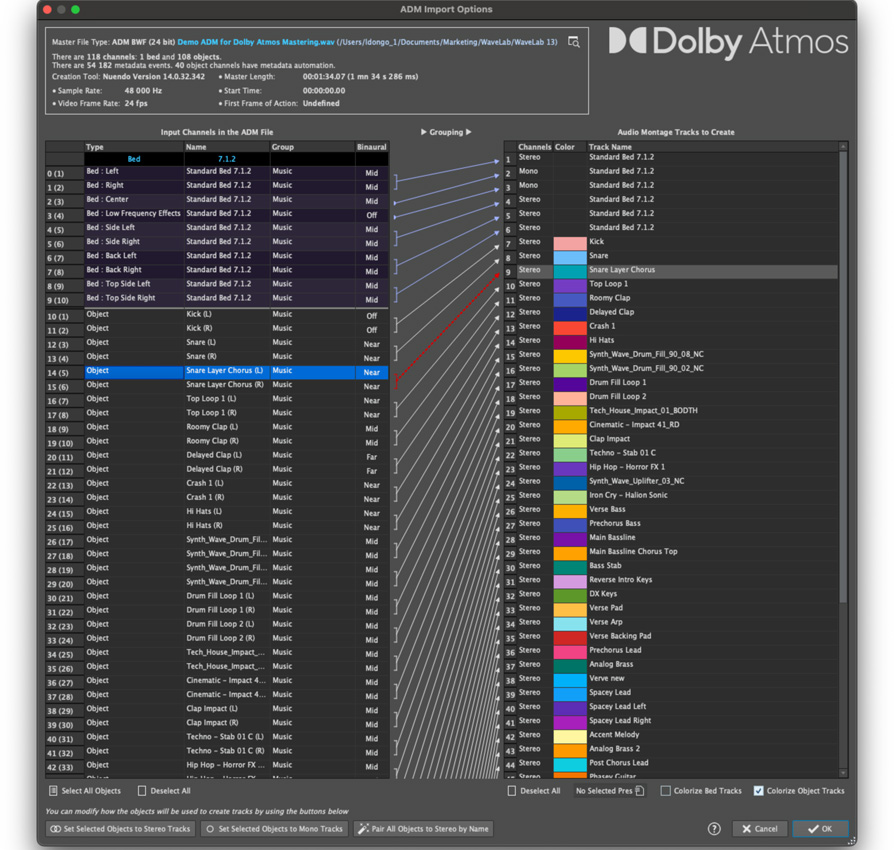This screenshot has width=894, height=850.
Task: Click the left Deselect All icon button
Action: (142, 791)
